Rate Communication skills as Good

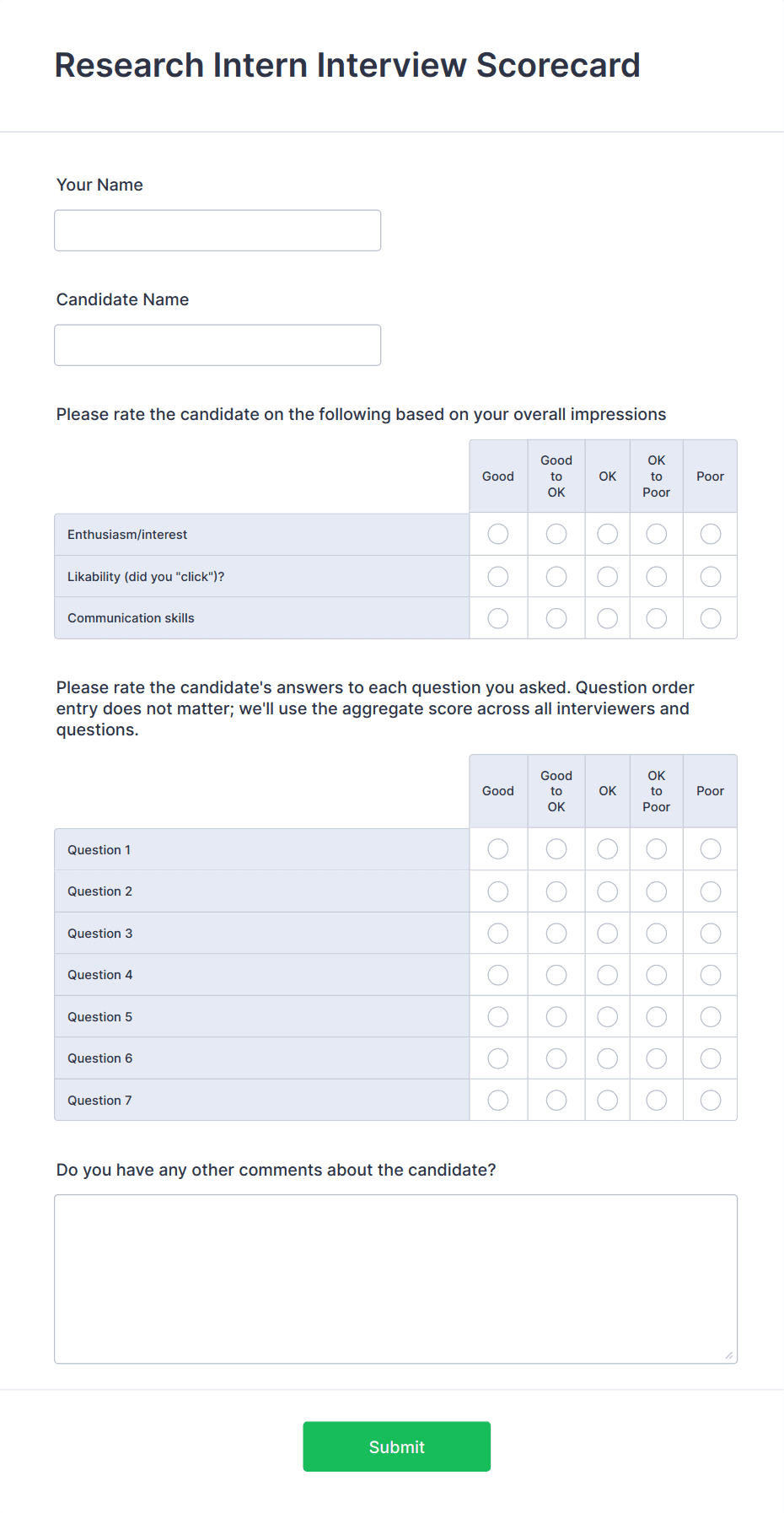pyautogui.click(x=497, y=617)
